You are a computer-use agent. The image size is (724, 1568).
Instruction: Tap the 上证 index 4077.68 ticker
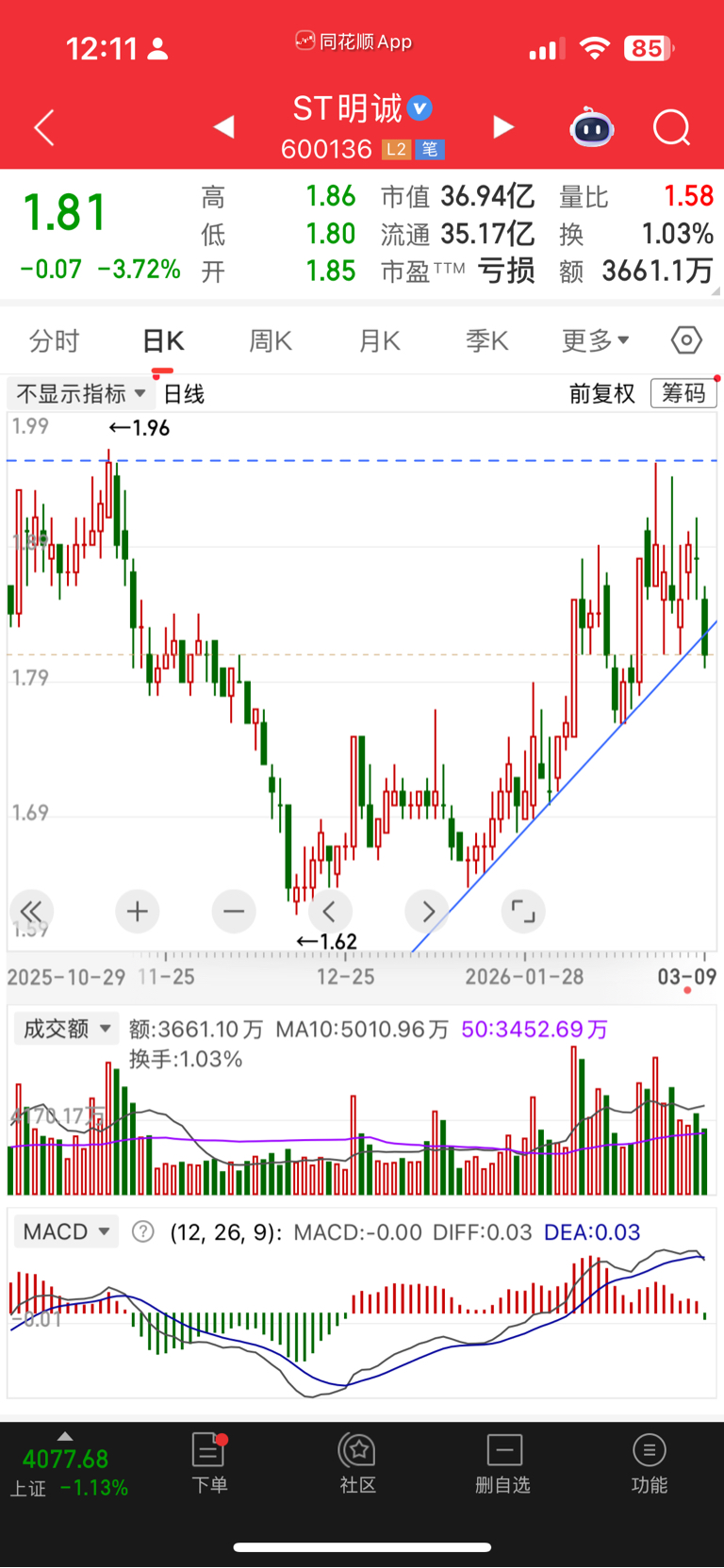(x=66, y=1459)
